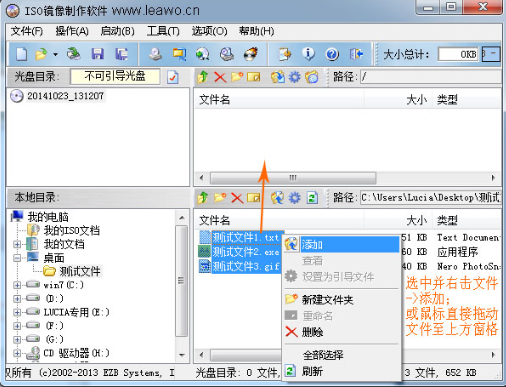Click the Info toolbar icon
Screen dimensions: 506x387
coord(308,54)
